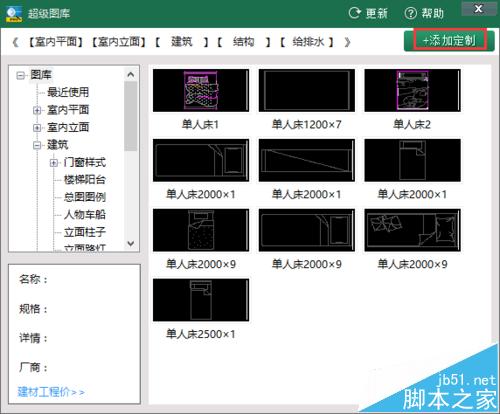Viewport: 500px width, 414px height.
Task: Select 室内平面 tree item label
Action: (x=68, y=110)
